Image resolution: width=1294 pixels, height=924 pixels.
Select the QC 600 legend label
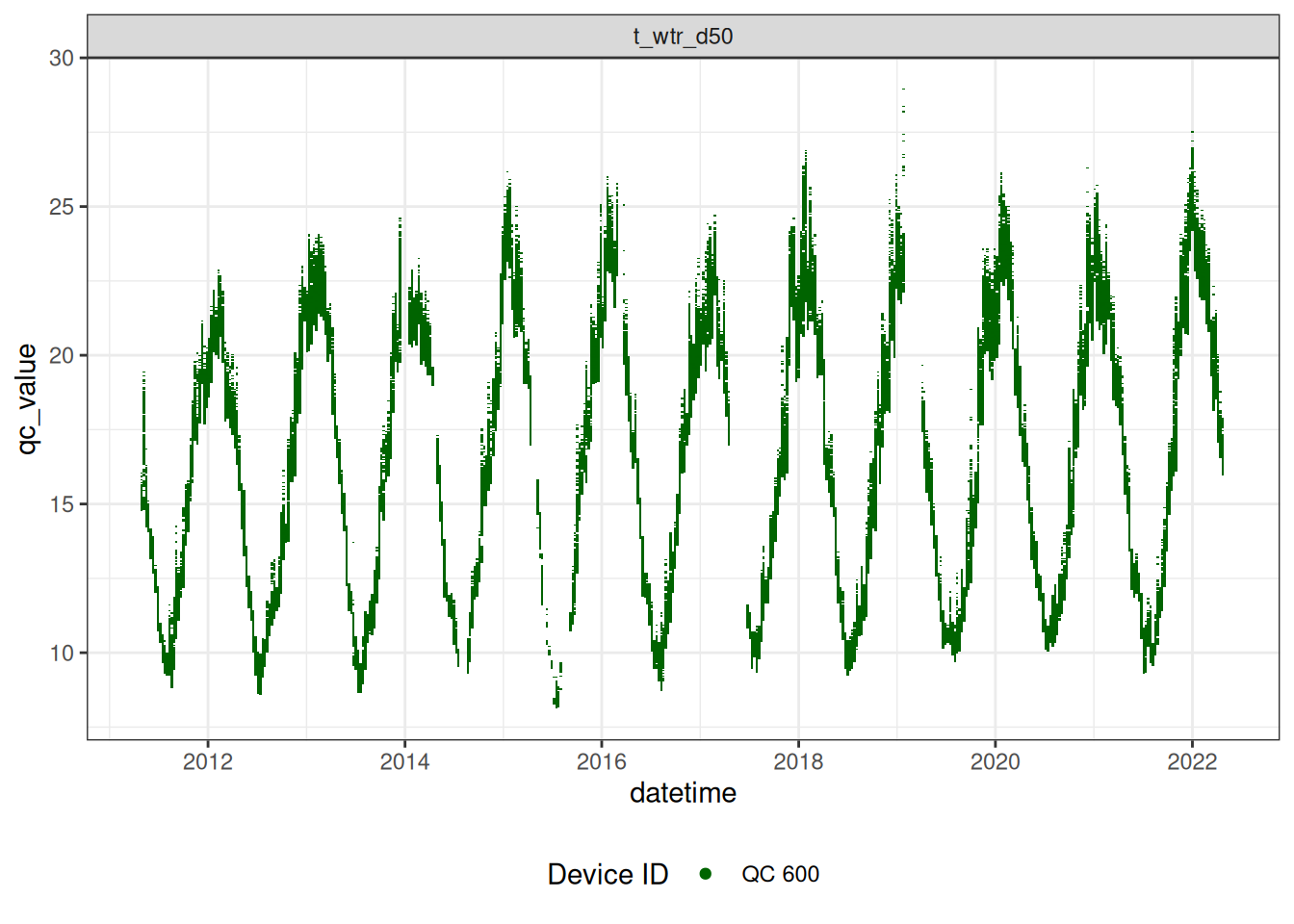tap(780, 874)
